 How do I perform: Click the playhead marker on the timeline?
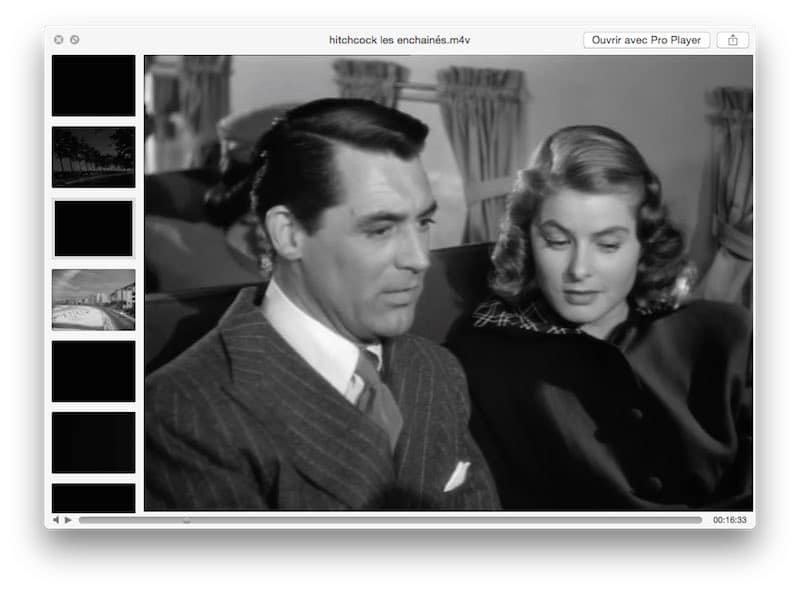(x=187, y=521)
